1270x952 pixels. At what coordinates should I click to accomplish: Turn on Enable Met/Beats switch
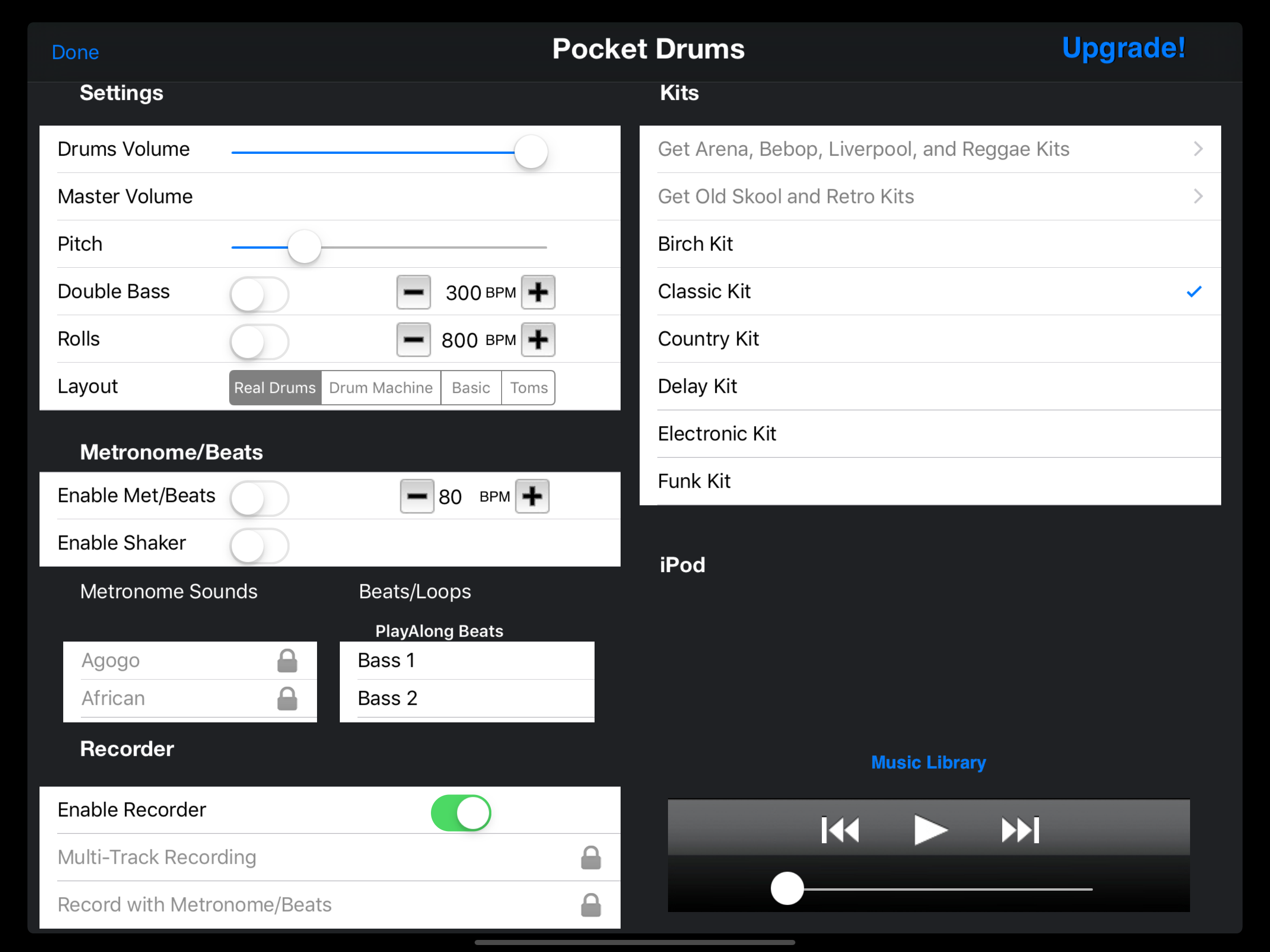click(259, 498)
